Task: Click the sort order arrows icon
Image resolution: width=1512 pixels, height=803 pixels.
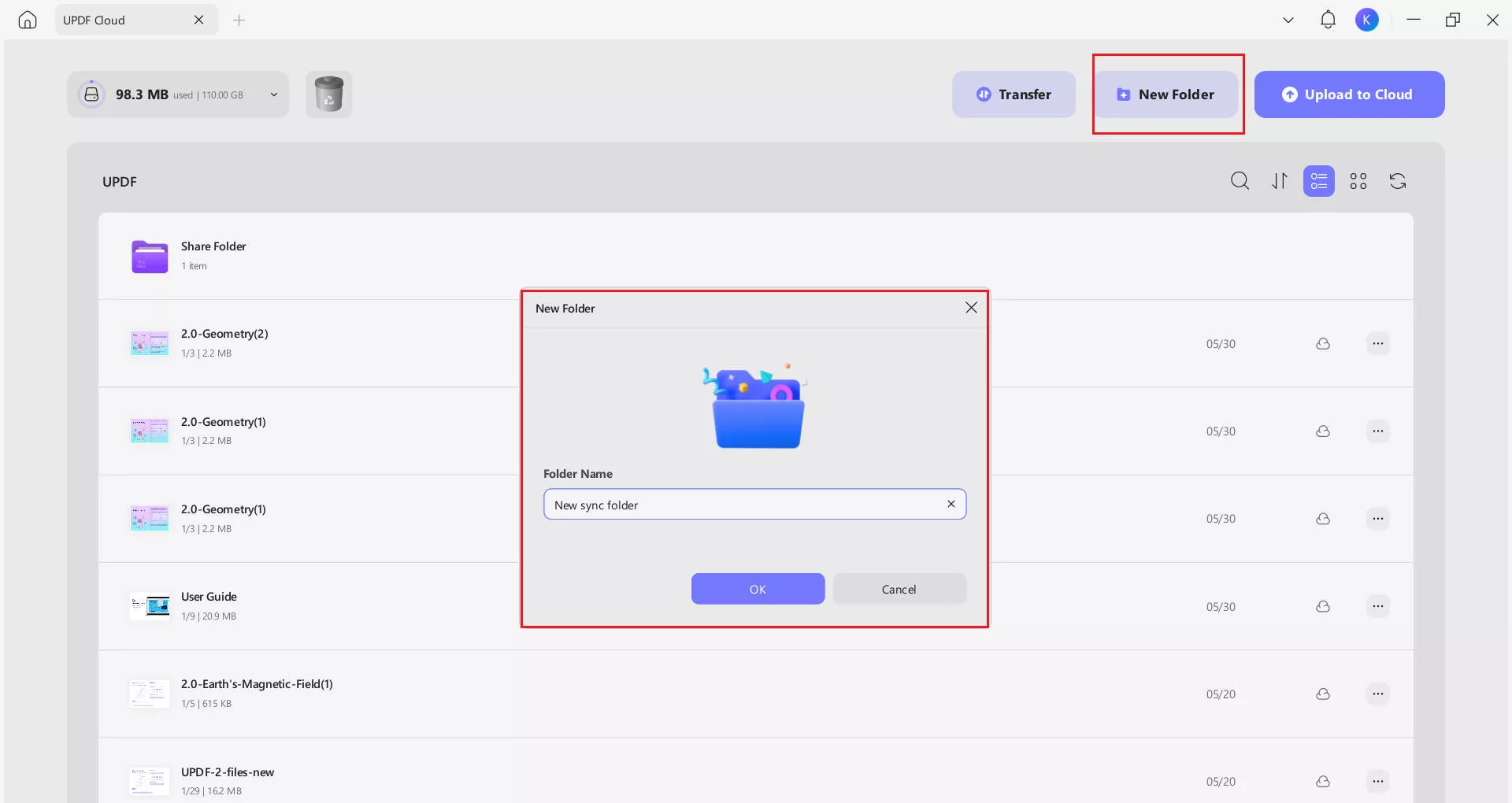Action: click(1279, 181)
